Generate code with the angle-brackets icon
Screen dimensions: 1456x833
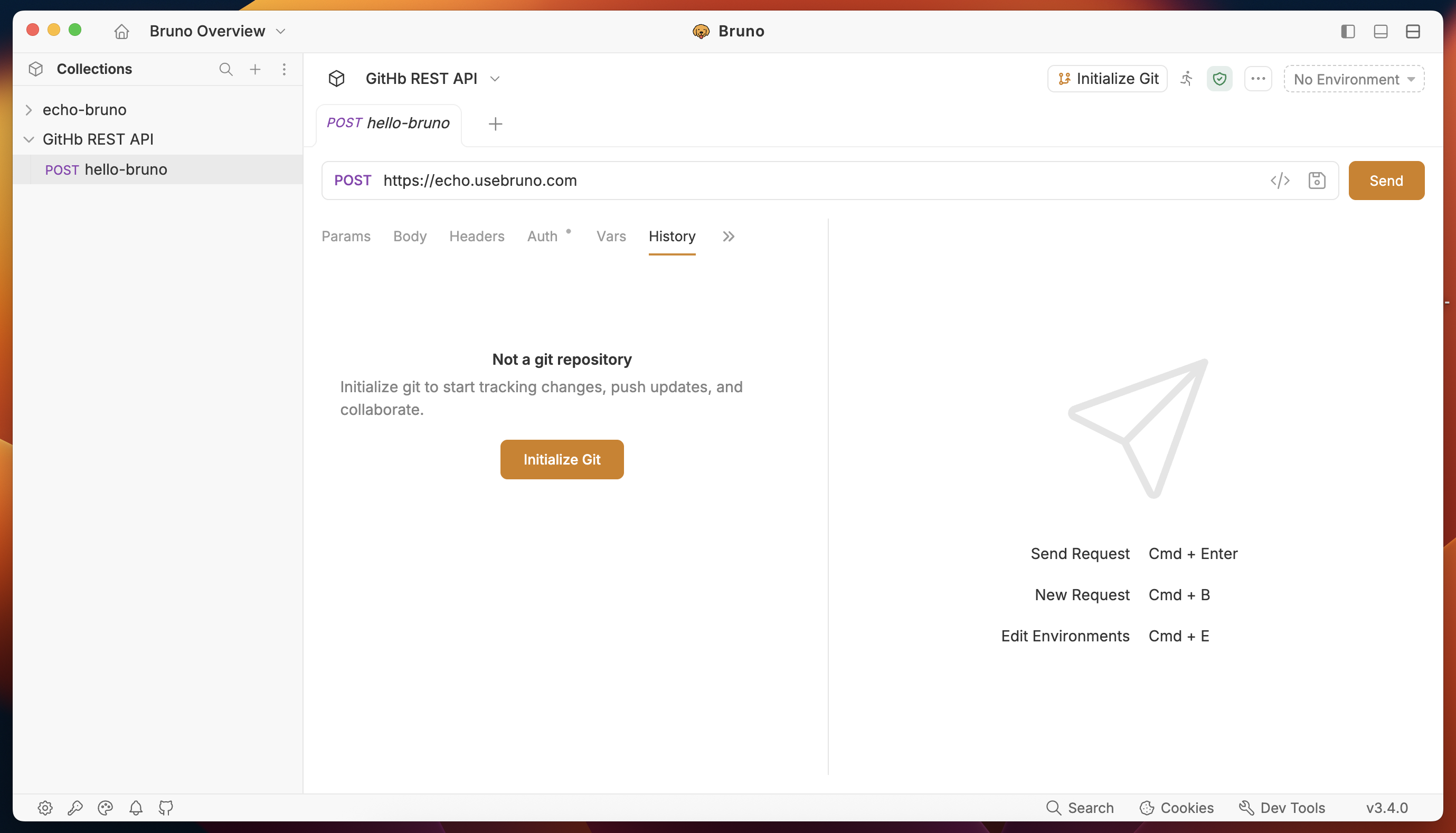point(1280,181)
